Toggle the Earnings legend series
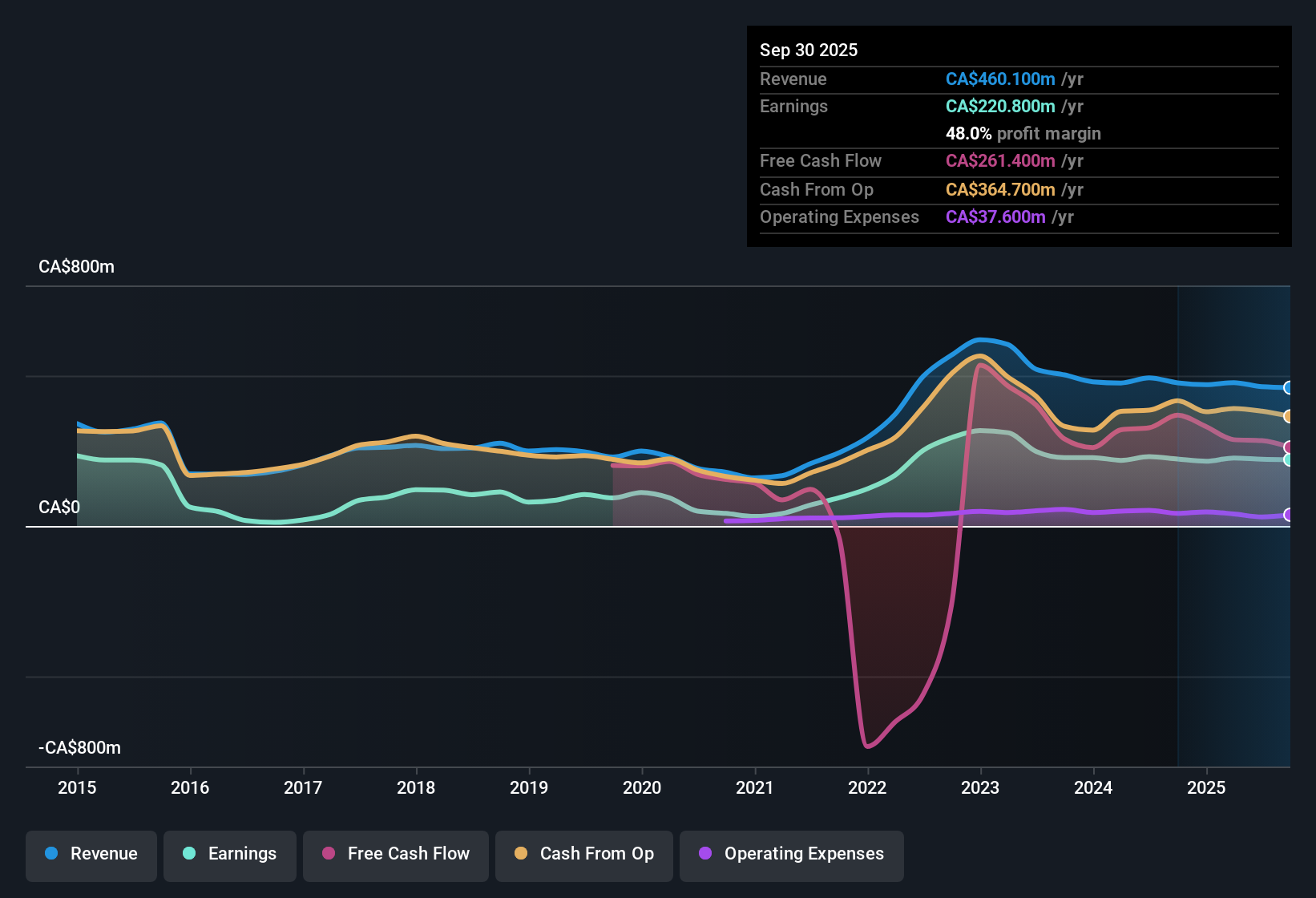Image resolution: width=1316 pixels, height=898 pixels. point(230,854)
